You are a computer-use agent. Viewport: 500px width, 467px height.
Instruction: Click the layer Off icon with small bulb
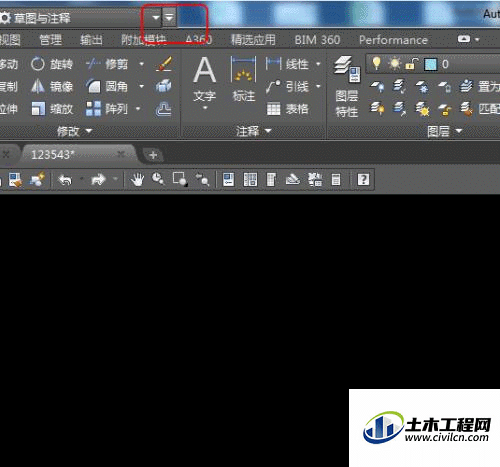377,87
